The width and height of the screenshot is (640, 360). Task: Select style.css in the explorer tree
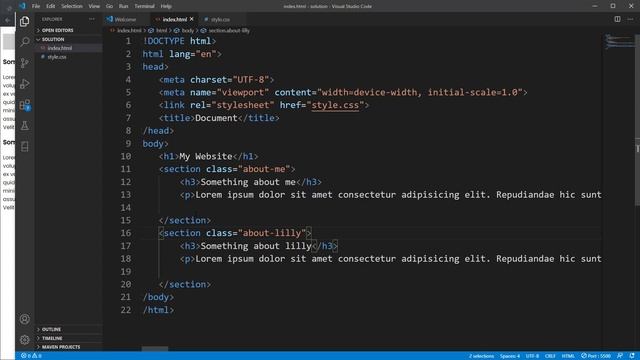57,57
